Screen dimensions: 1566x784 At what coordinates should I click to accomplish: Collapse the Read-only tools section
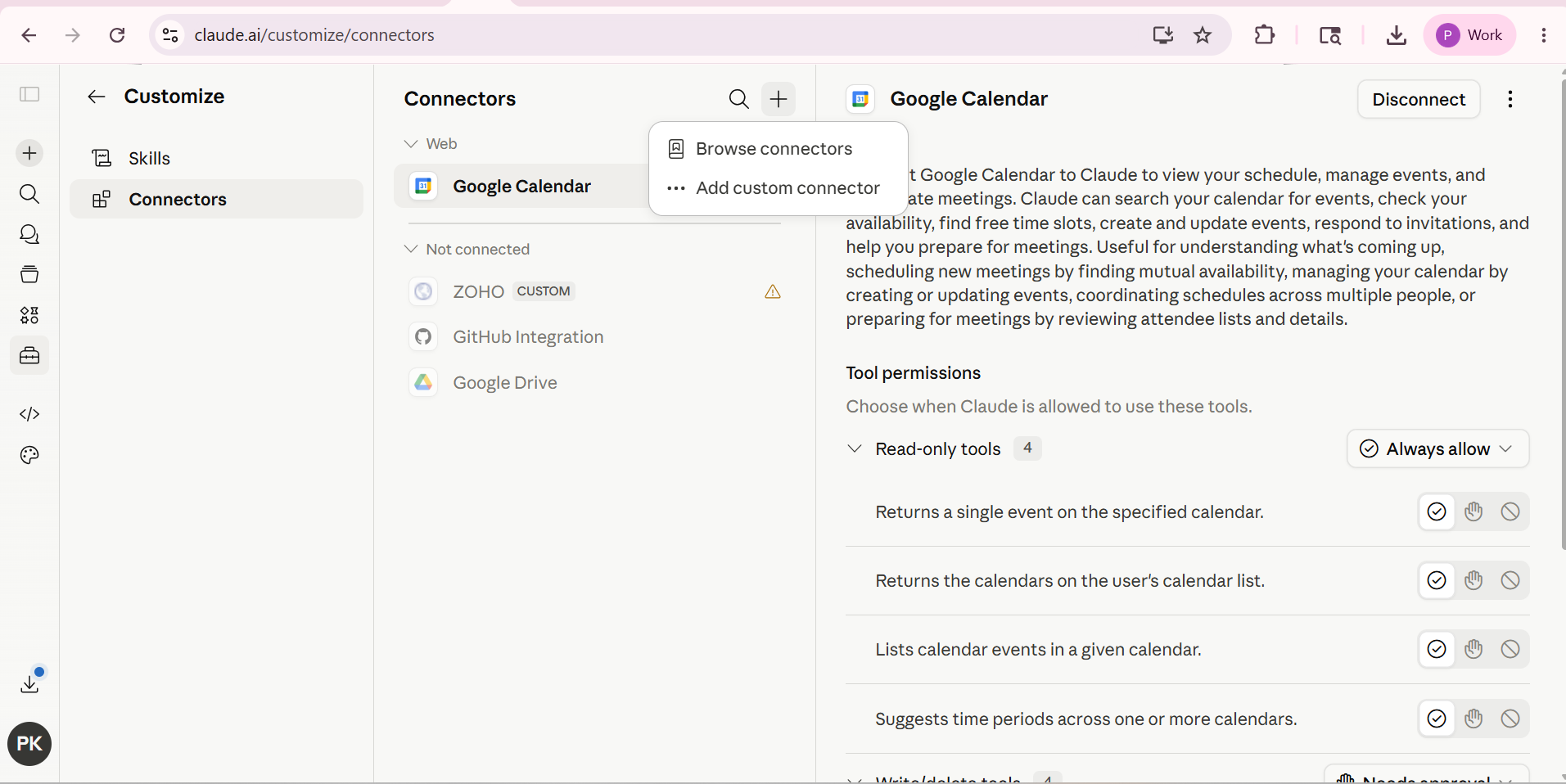pos(855,448)
